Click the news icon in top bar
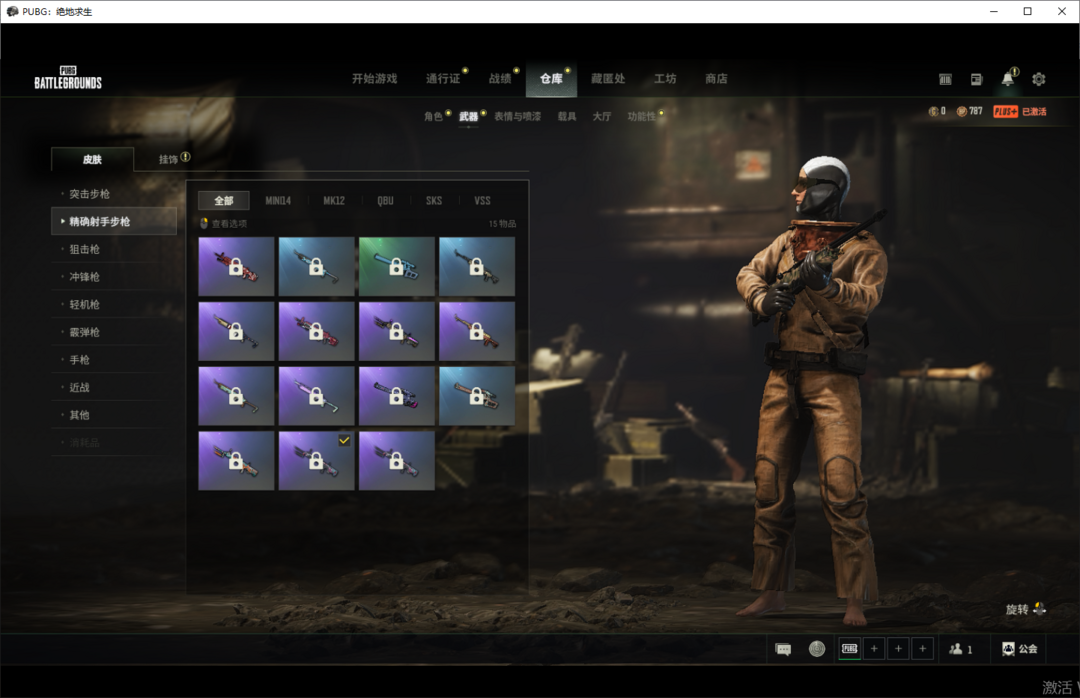 (x=976, y=79)
